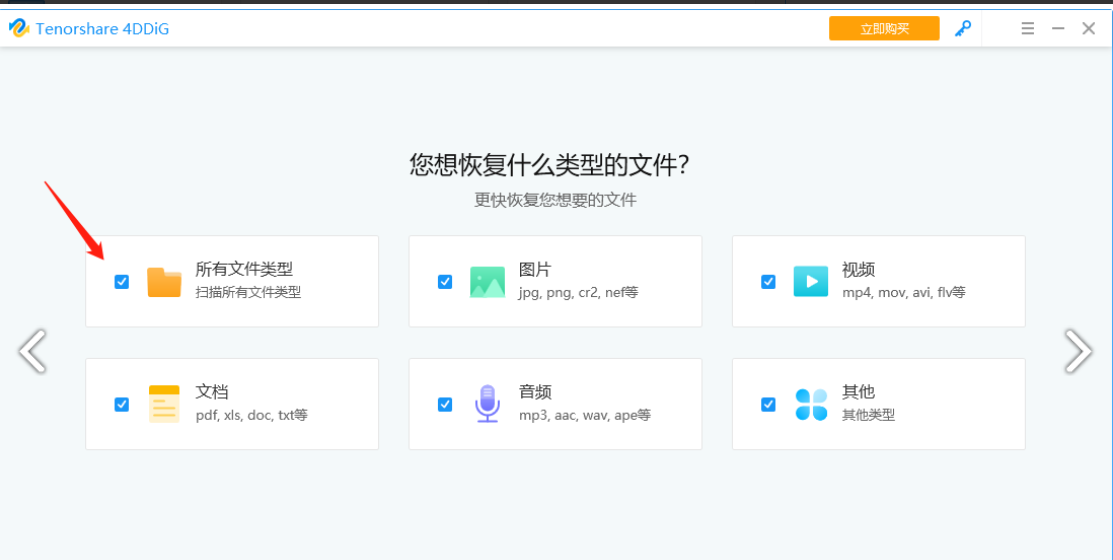The width and height of the screenshot is (1113, 560).
Task: Click the blue four-petal 其他 icon
Action: [x=811, y=404]
